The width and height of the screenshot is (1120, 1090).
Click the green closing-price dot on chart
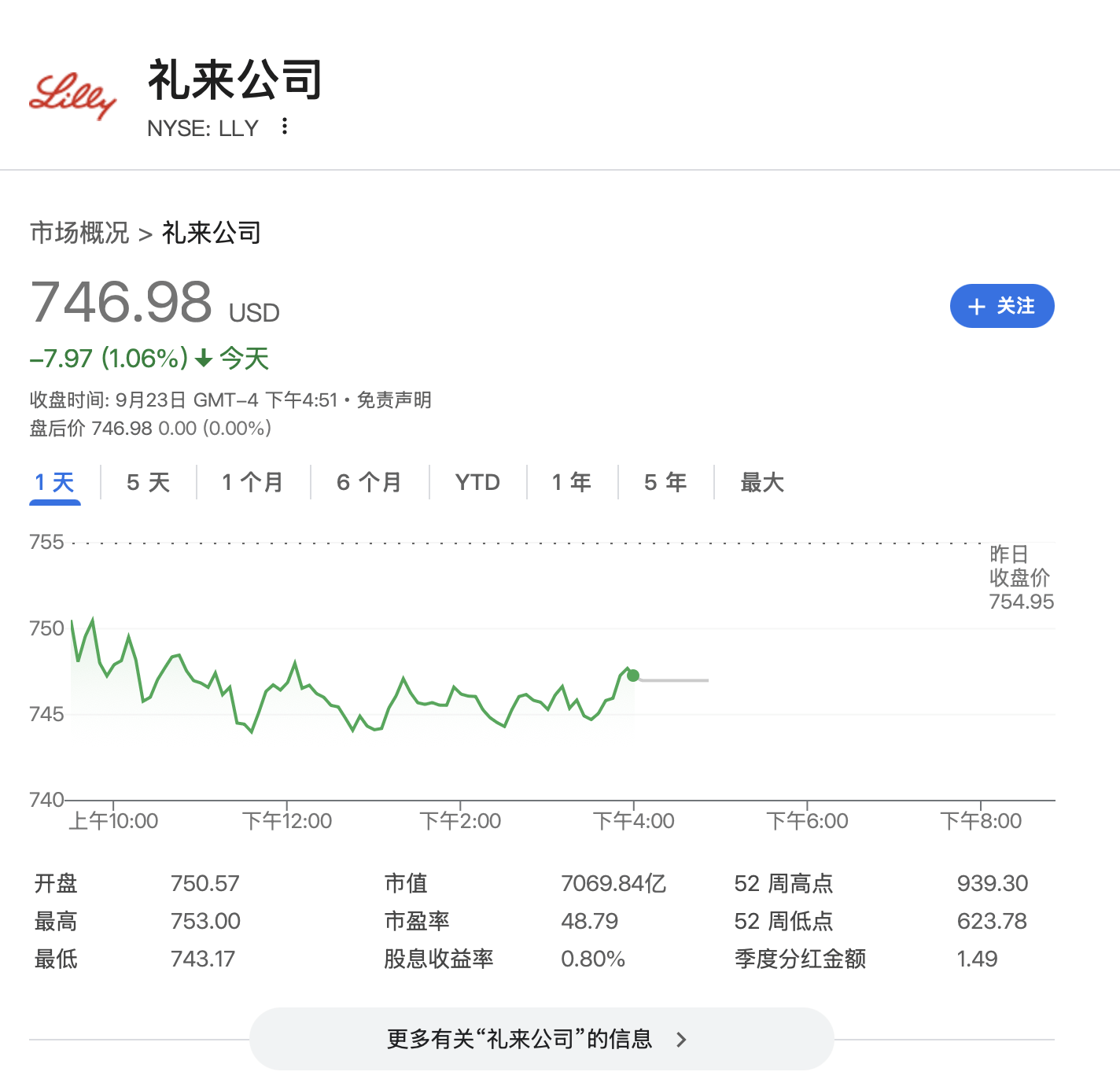(x=633, y=676)
